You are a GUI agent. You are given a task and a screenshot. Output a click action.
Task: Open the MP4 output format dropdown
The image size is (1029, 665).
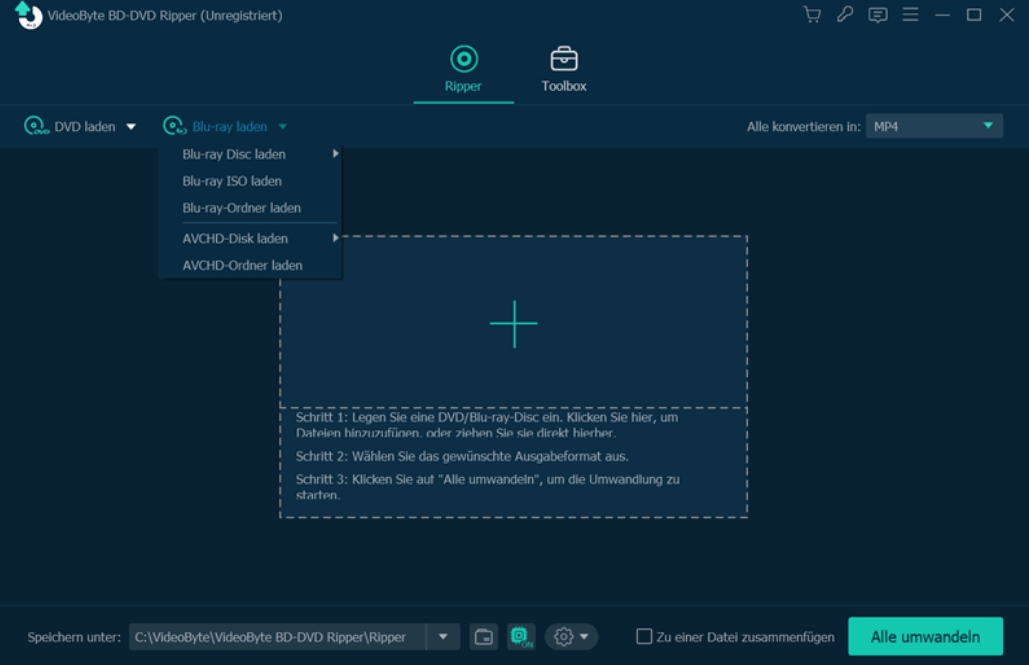point(934,126)
